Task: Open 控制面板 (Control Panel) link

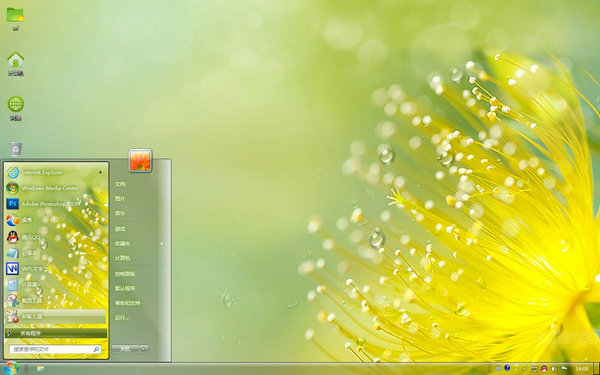Action: [x=125, y=274]
